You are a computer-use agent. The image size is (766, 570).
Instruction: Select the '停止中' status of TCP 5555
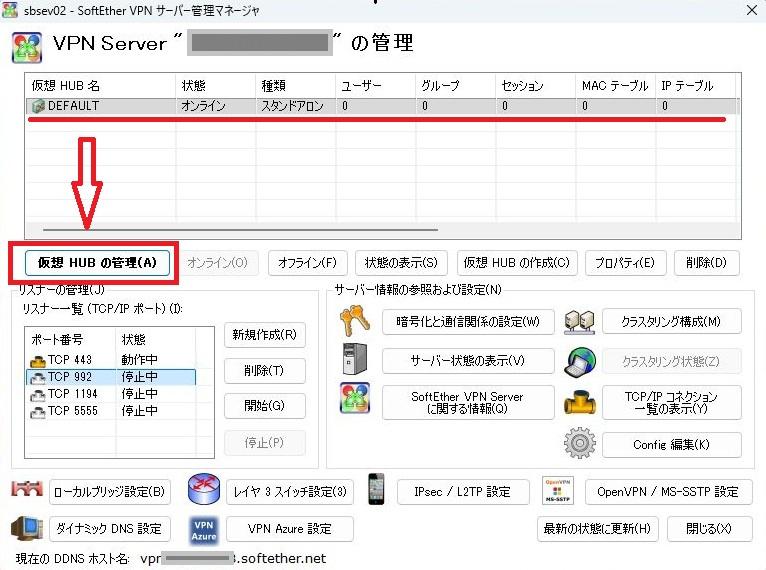[x=139, y=411]
